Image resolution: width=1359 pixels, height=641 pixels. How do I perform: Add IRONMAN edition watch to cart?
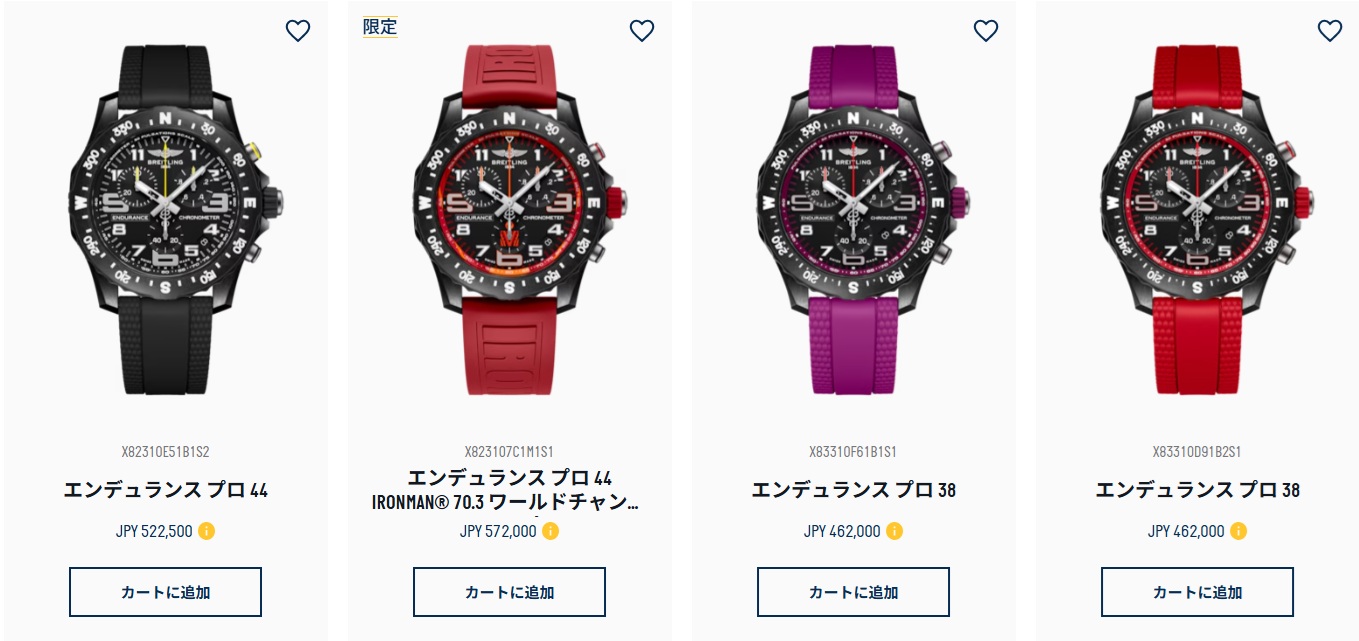point(509,592)
